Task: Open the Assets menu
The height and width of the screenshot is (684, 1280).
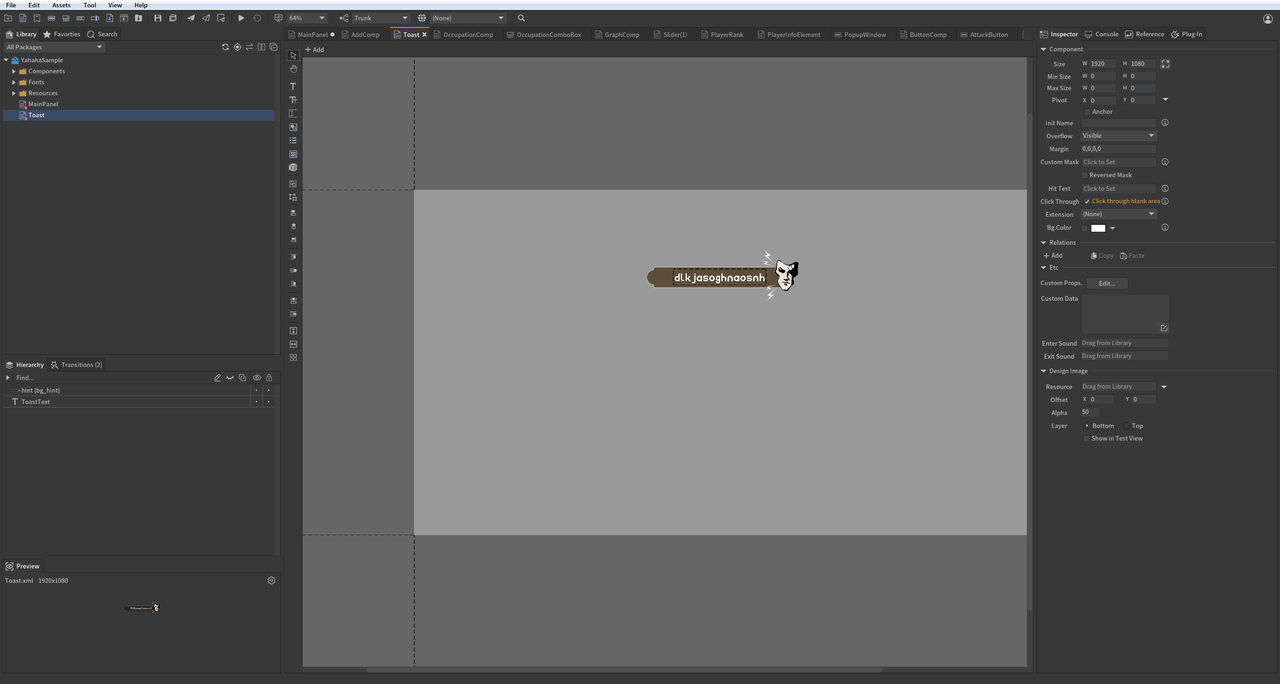Action: click(61, 5)
